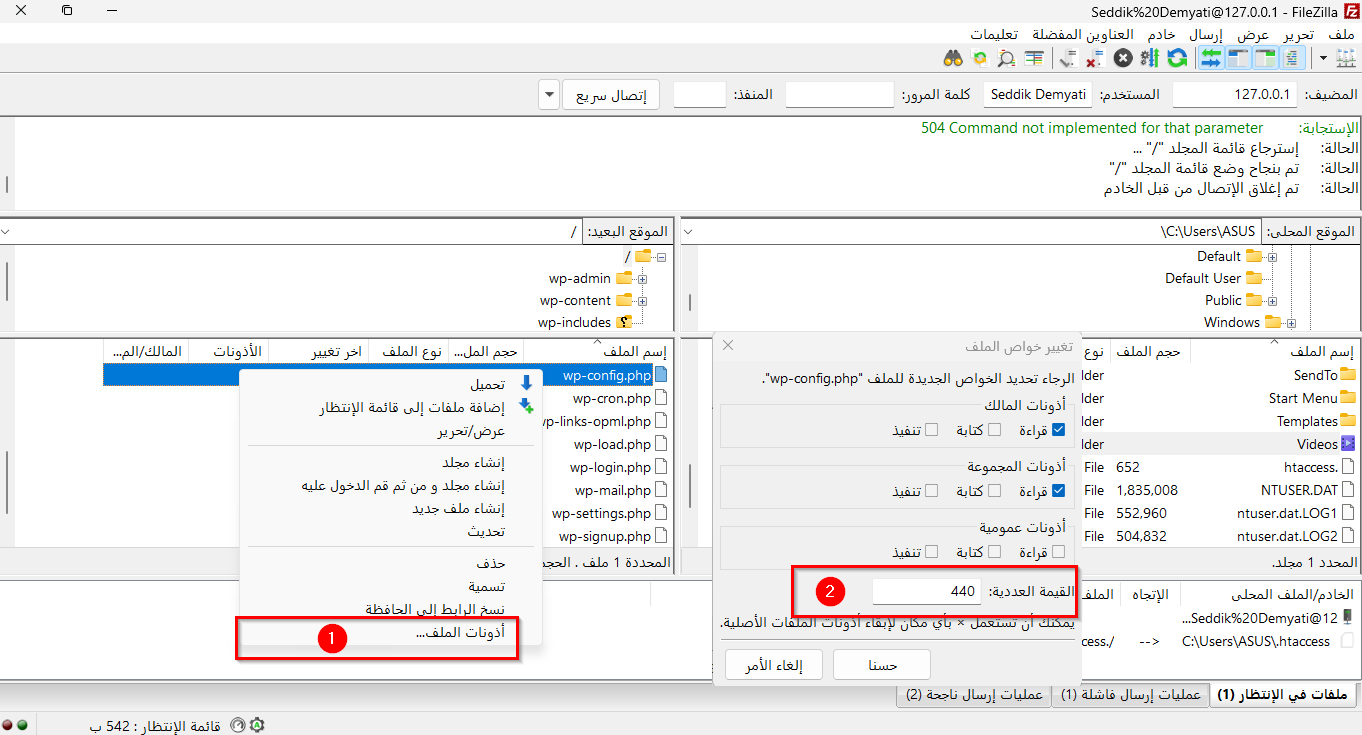Click the numeric value field showing 440
The height and width of the screenshot is (735, 1362).
pos(926,591)
